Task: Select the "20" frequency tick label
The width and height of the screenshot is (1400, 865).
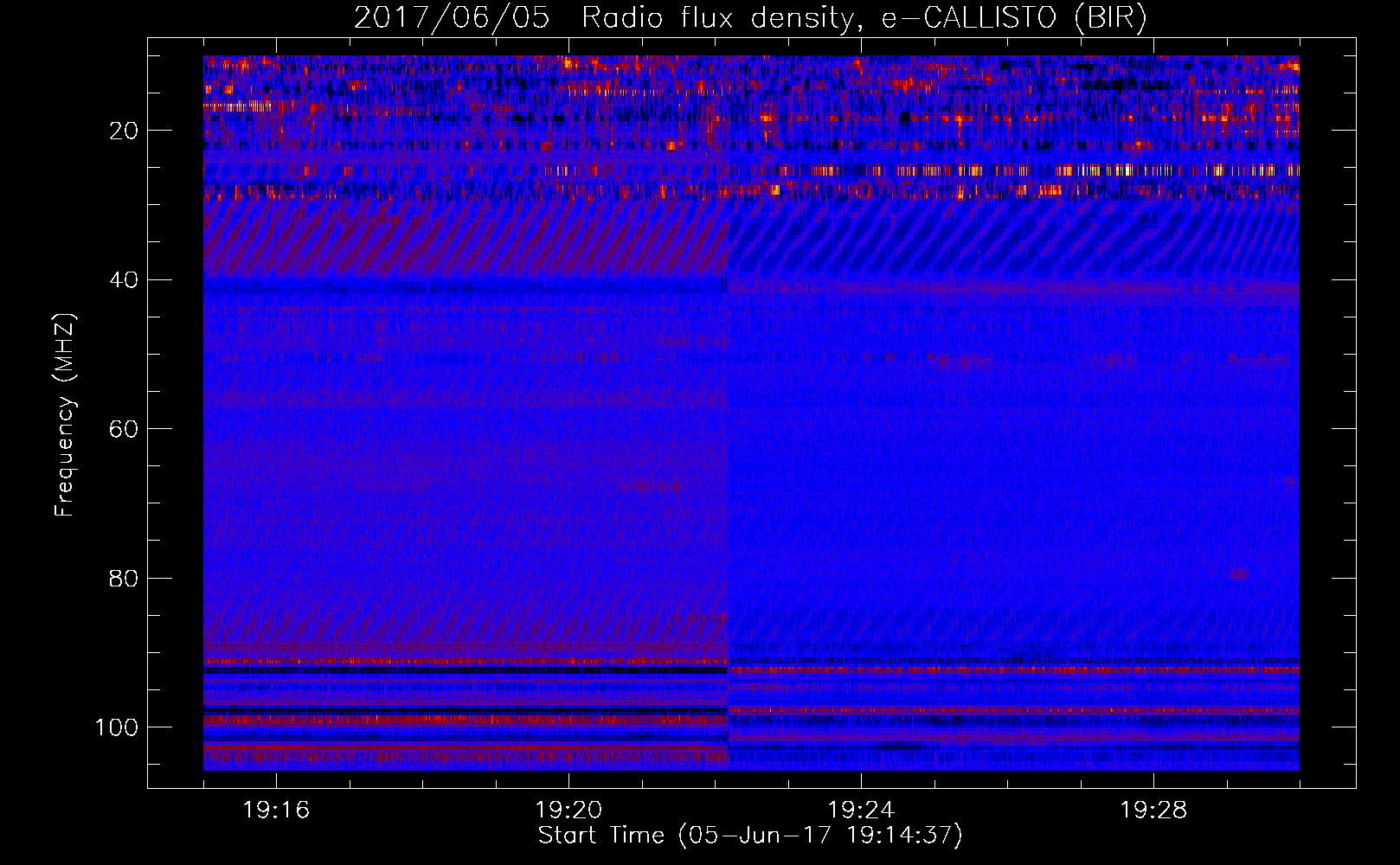Action: [x=124, y=131]
